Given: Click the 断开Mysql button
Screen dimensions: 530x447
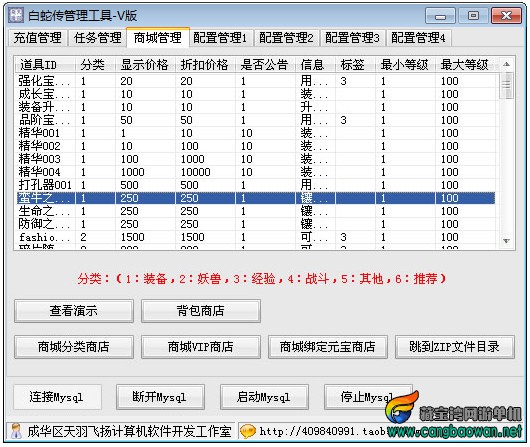Looking at the screenshot, I should coord(160,397).
